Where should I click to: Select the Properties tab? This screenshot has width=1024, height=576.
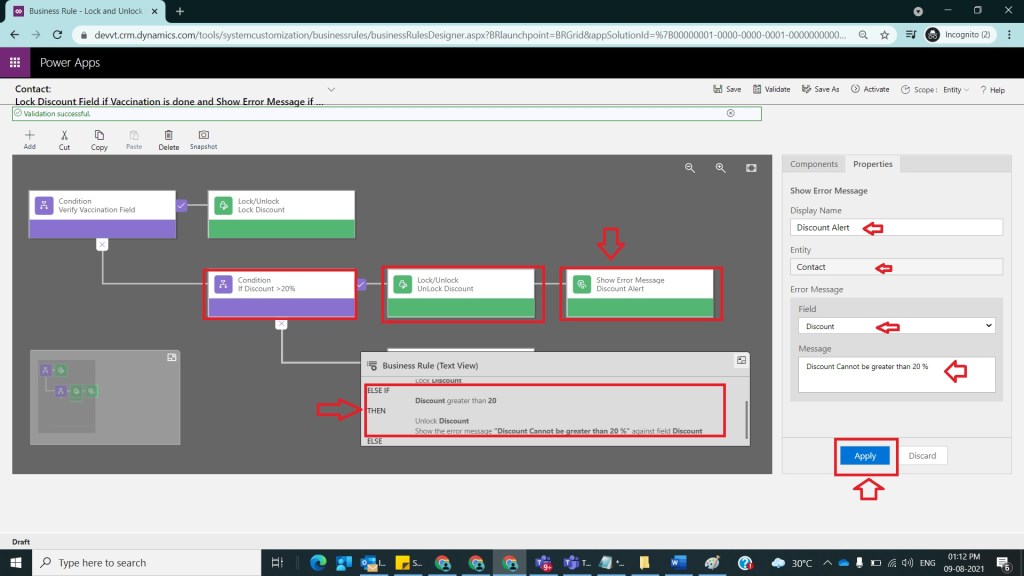pyautogui.click(x=872, y=164)
